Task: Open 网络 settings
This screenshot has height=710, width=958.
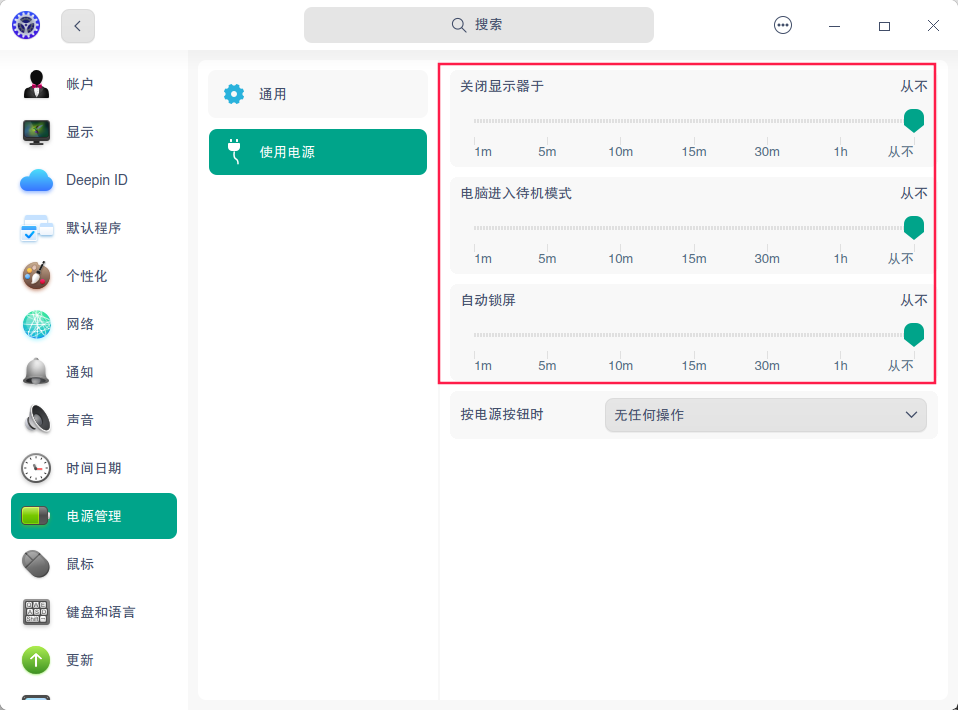Action: (35, 324)
